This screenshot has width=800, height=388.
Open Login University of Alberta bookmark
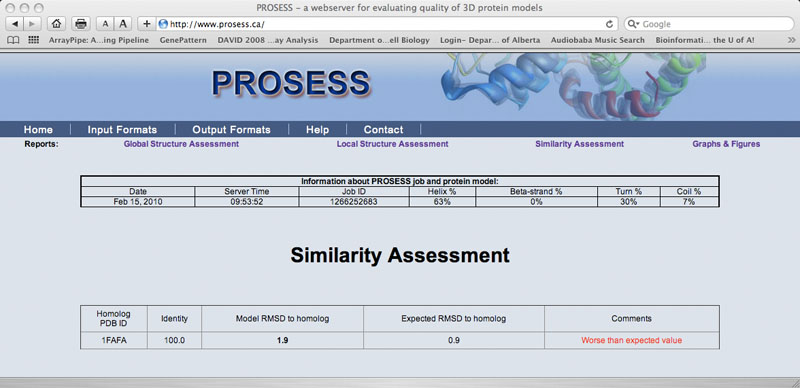click(490, 40)
